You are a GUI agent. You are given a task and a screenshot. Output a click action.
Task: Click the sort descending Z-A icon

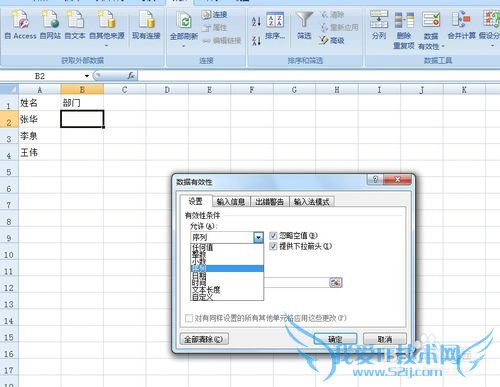256,41
